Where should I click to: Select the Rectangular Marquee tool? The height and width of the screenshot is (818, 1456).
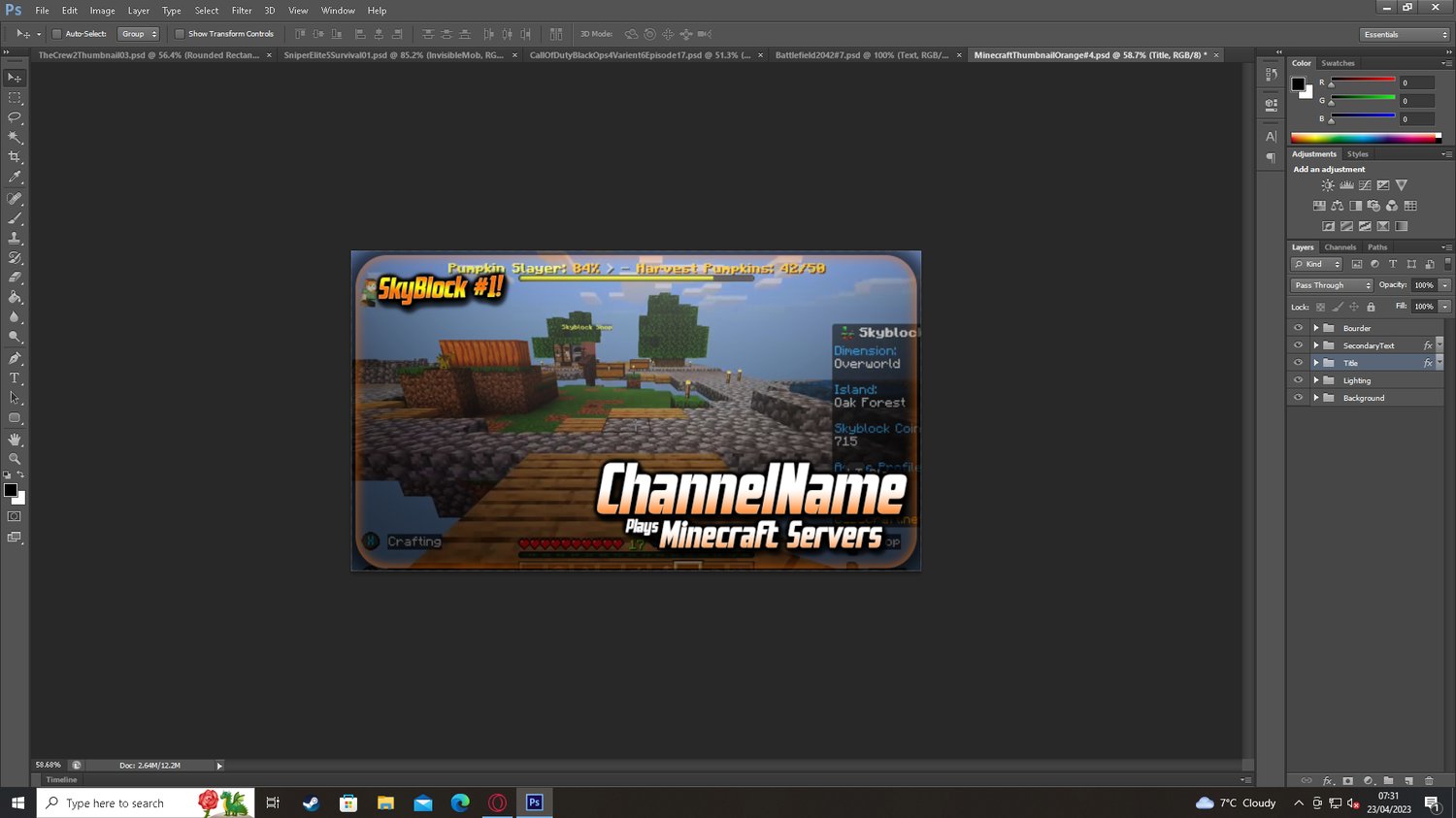15,98
